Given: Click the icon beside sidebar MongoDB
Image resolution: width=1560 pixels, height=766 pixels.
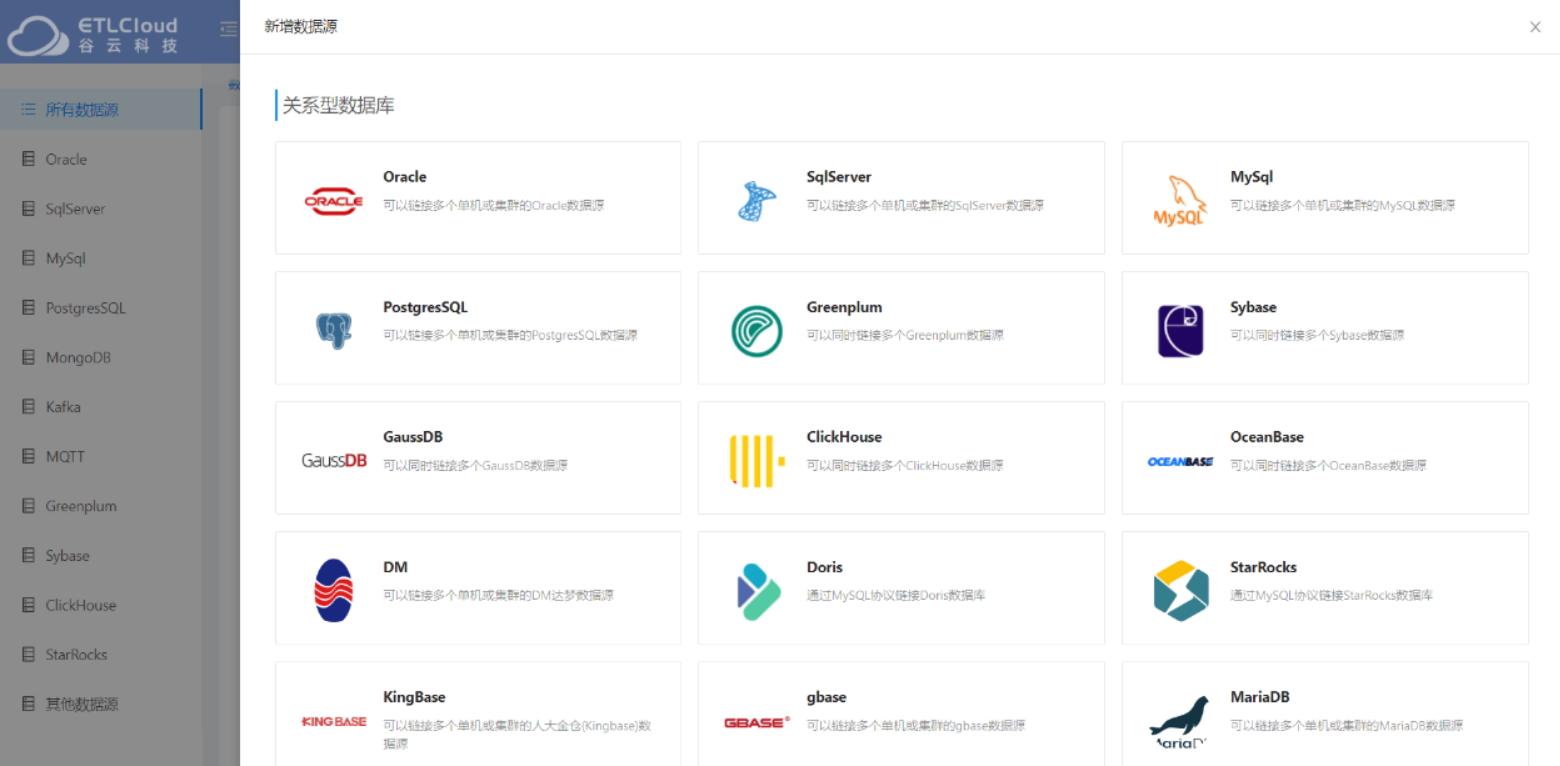Looking at the screenshot, I should click(x=28, y=357).
